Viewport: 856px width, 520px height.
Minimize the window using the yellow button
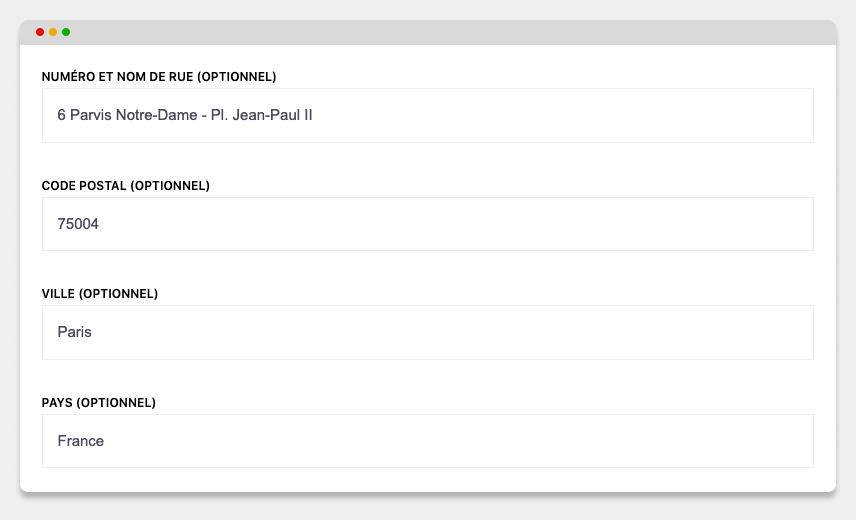click(x=53, y=32)
